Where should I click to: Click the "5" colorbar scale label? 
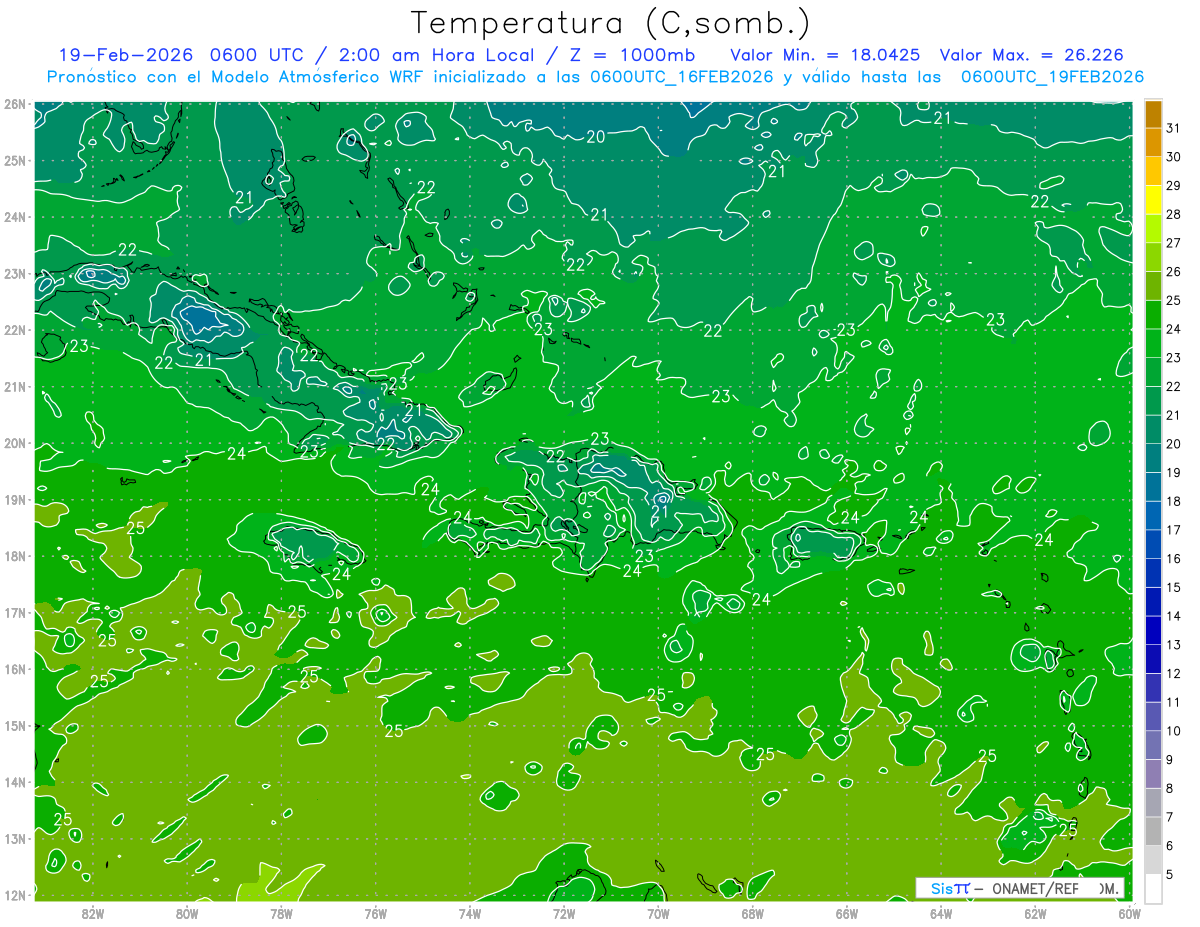click(1170, 874)
